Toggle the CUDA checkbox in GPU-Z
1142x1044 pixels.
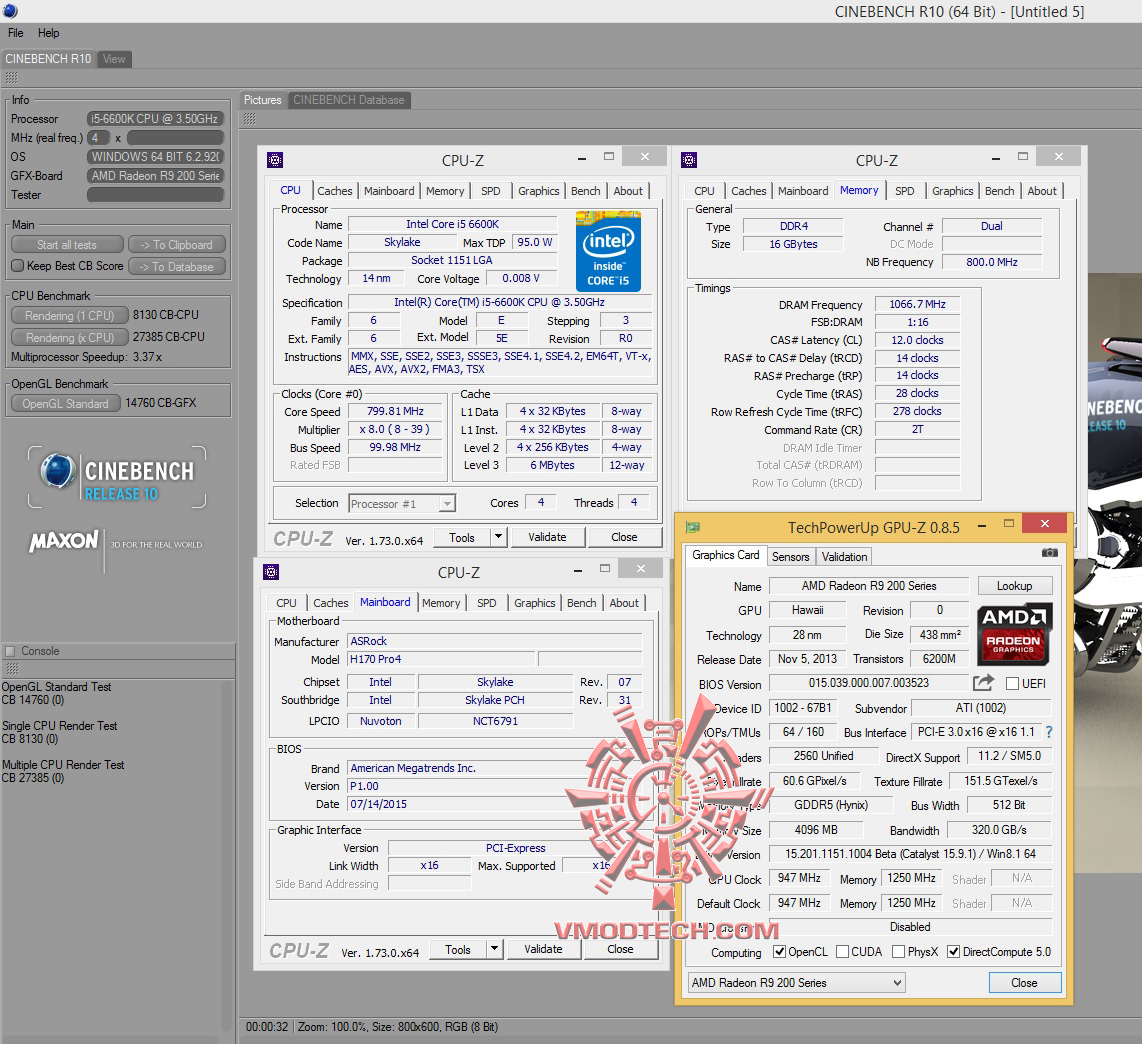[x=842, y=952]
